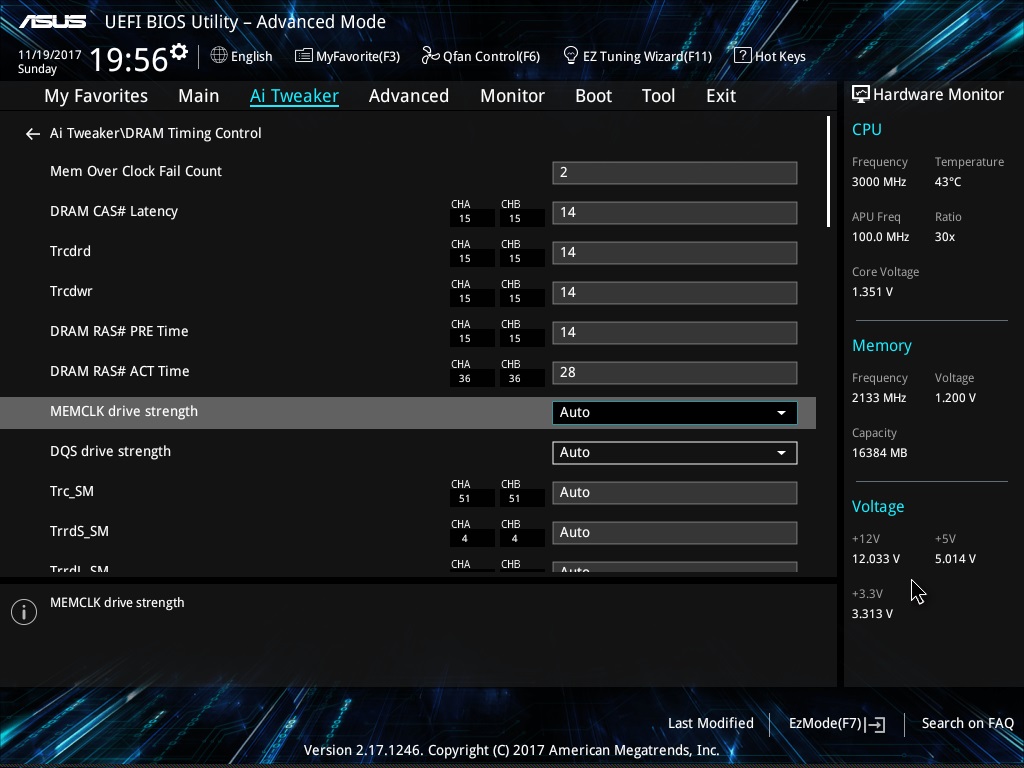Click the info icon in help panel
This screenshot has height=768, width=1024.
pyautogui.click(x=24, y=612)
